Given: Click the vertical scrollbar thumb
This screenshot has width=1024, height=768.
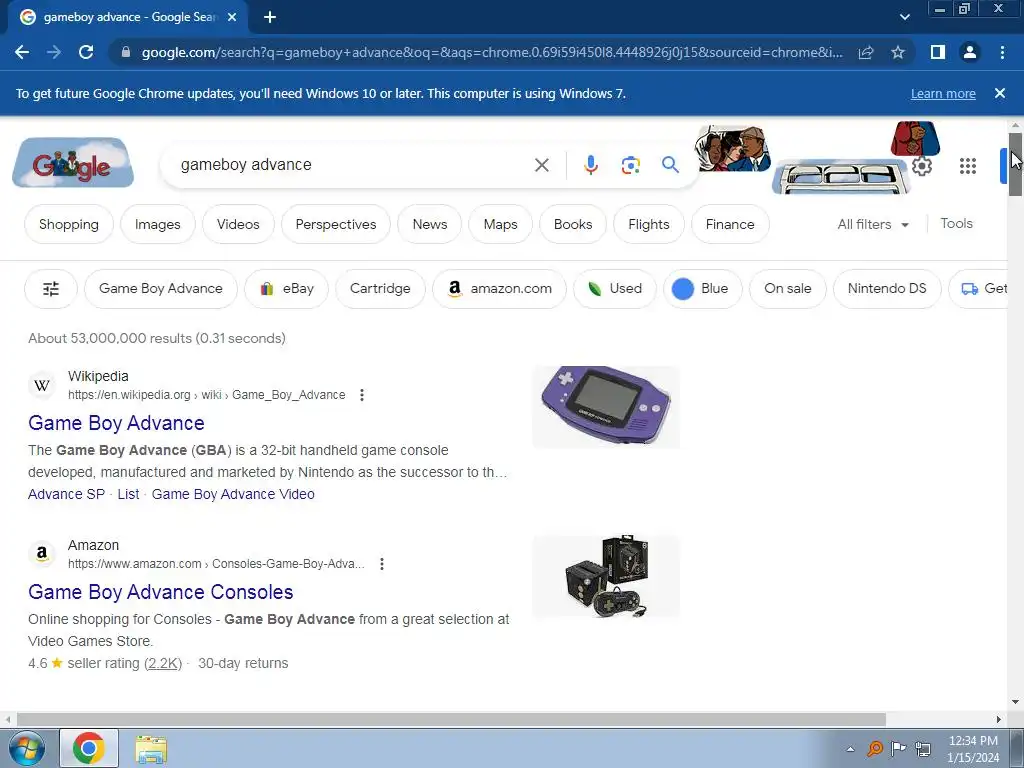Looking at the screenshot, I should coord(1015,163).
